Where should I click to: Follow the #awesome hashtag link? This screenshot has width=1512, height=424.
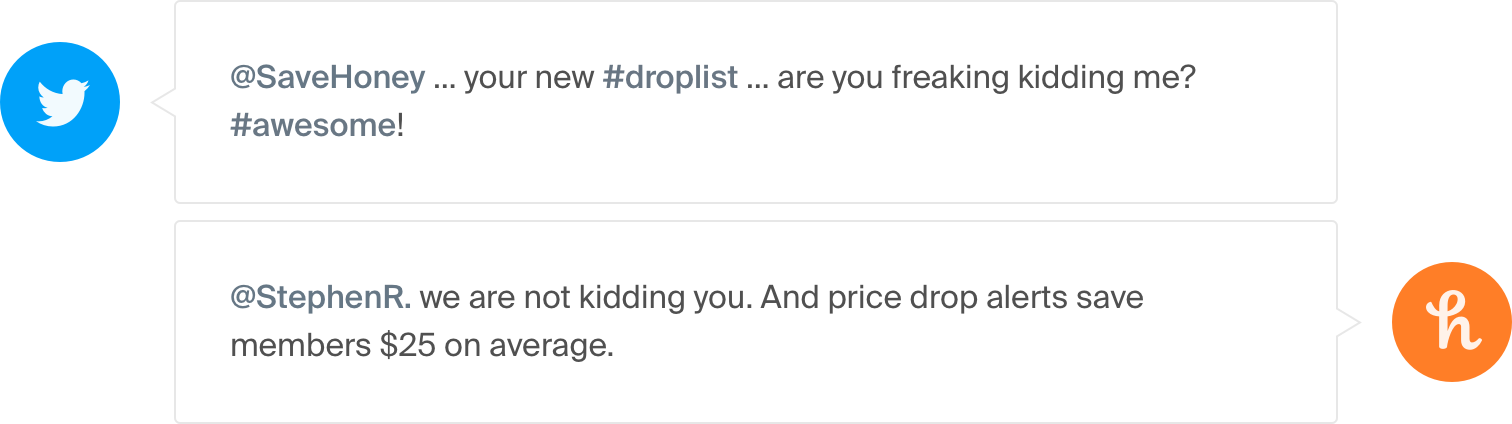(x=313, y=127)
